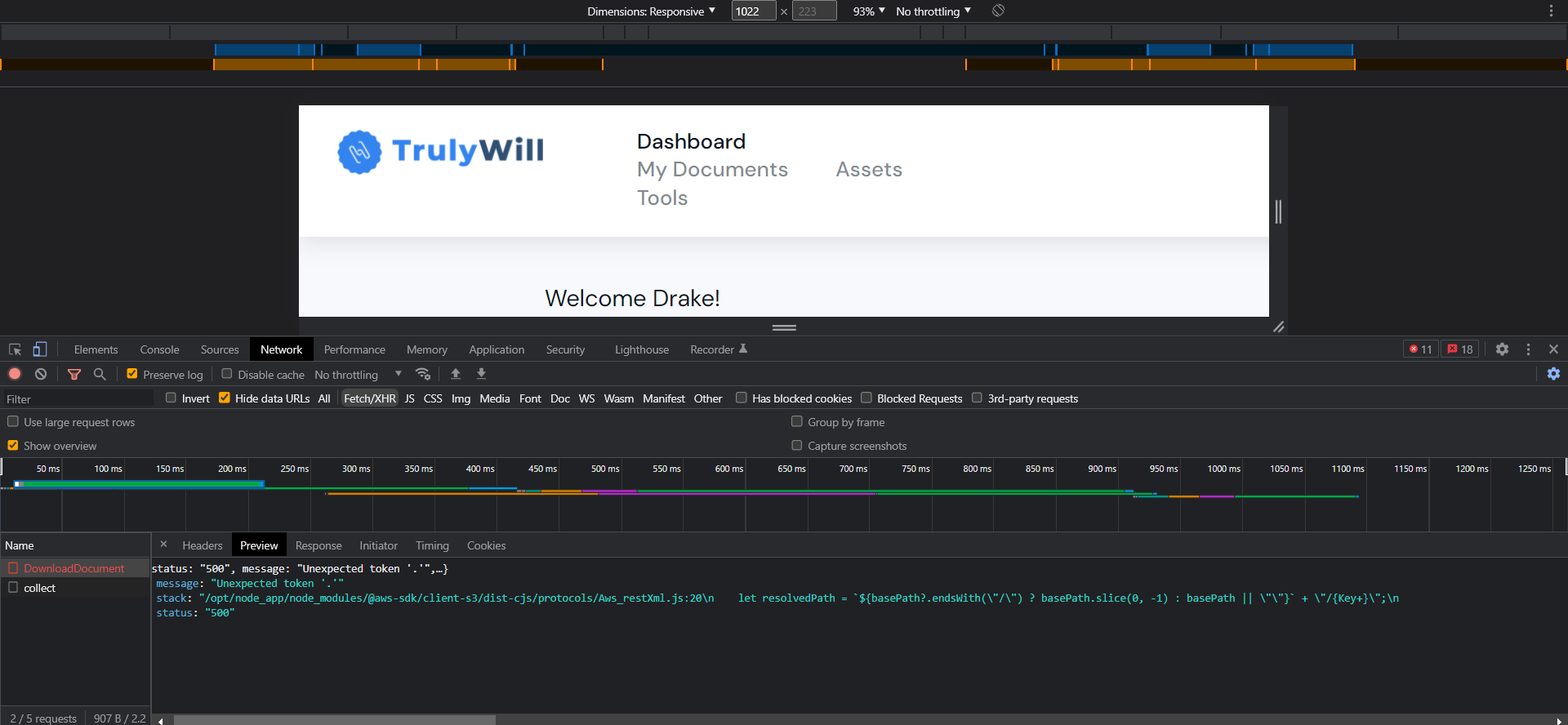The width and height of the screenshot is (1568, 725).
Task: Open the Assets page link
Action: [869, 170]
